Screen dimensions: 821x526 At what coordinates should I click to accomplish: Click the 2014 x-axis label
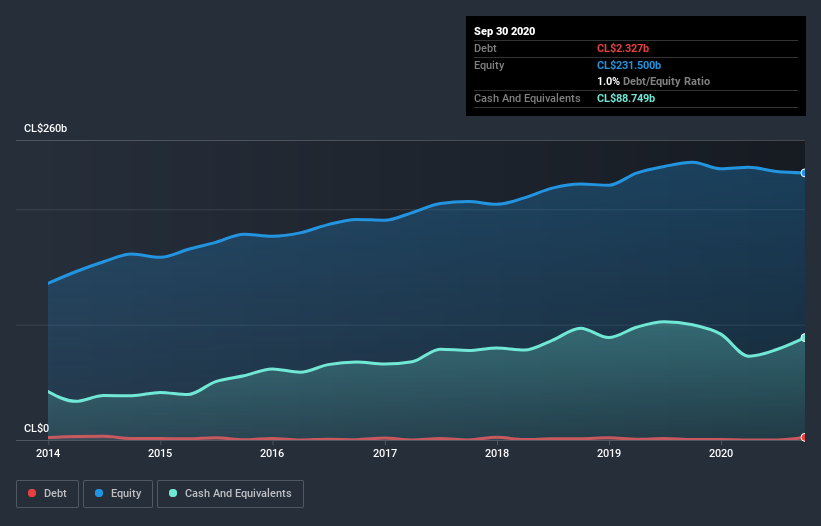click(x=48, y=453)
